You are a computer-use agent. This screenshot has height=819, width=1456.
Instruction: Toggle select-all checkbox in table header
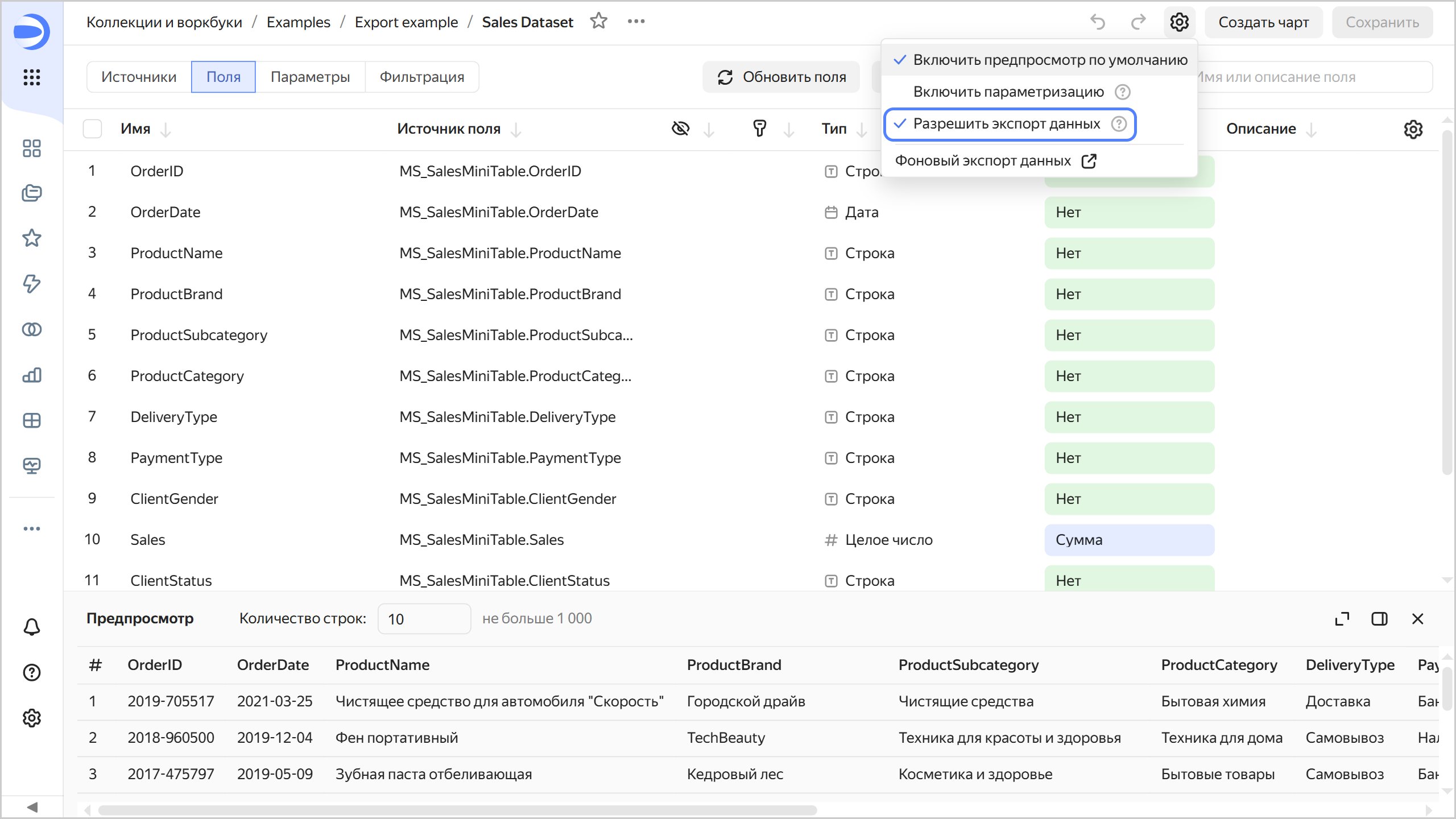(92, 129)
